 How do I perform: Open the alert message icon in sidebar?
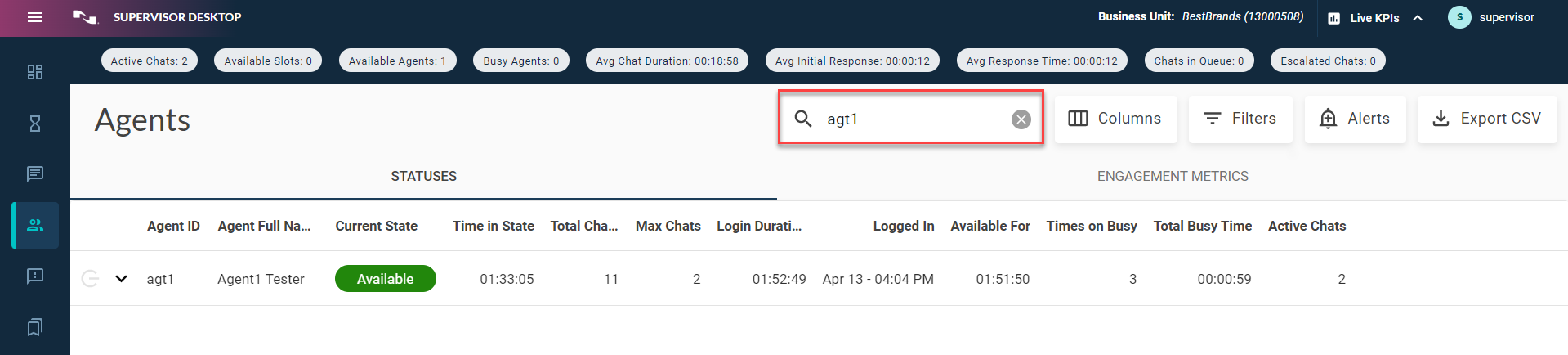pos(35,276)
